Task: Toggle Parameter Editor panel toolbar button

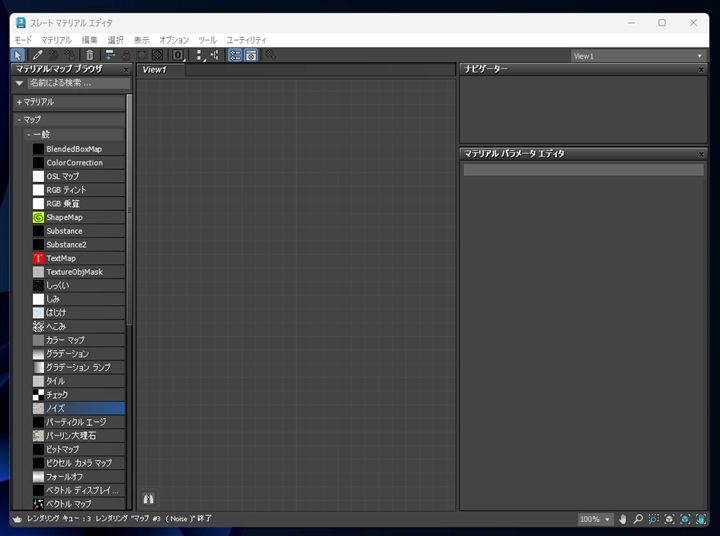Action: (x=251, y=56)
